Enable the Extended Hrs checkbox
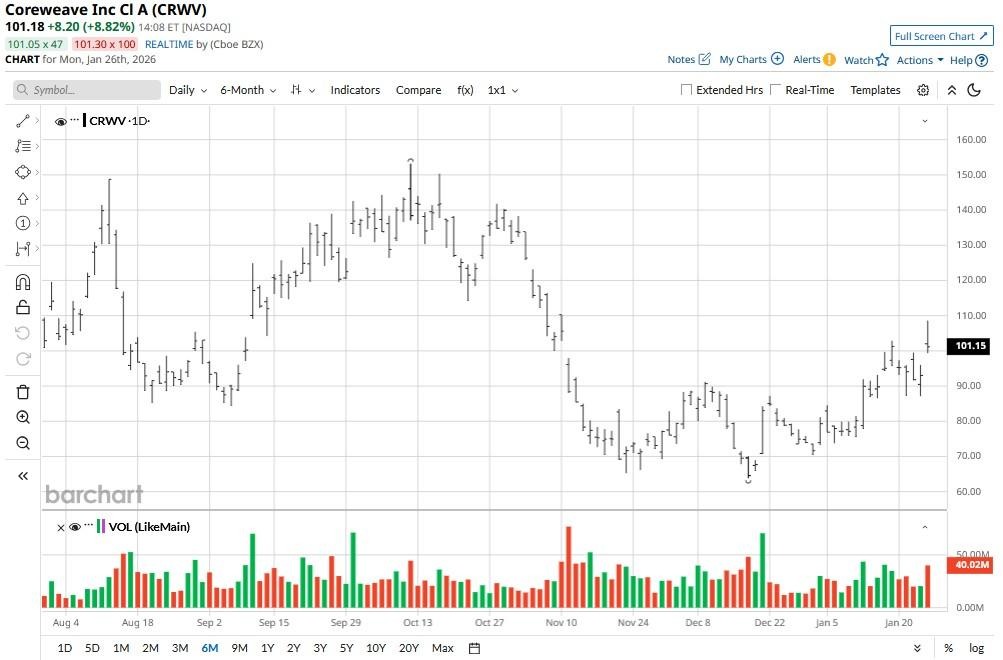 [686, 90]
